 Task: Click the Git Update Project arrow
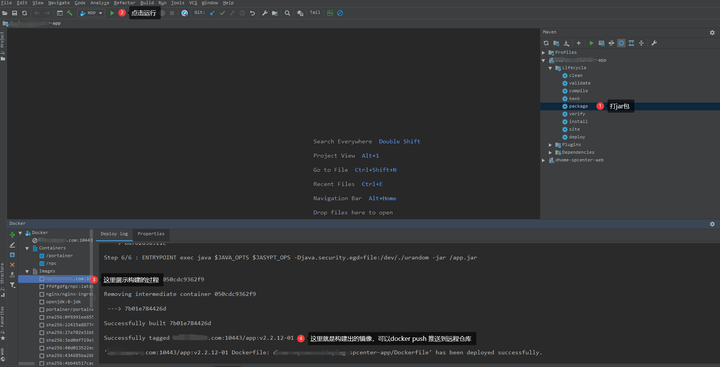pos(212,13)
